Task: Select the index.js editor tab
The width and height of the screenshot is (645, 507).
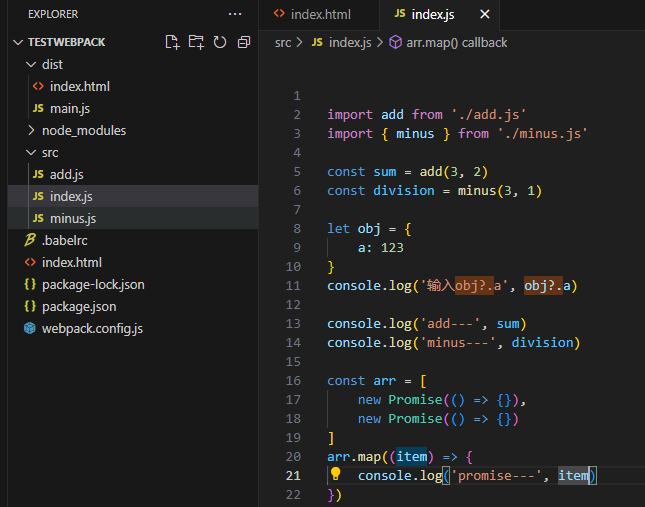Action: click(439, 15)
